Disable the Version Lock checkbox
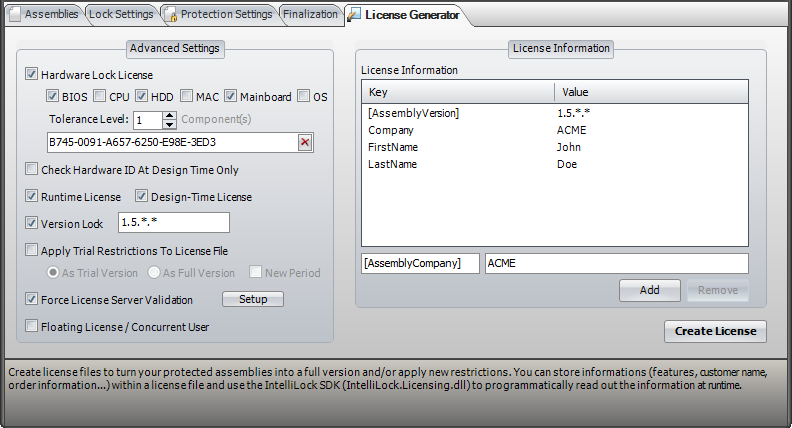Image resolution: width=792 pixels, height=428 pixels. [x=32, y=224]
